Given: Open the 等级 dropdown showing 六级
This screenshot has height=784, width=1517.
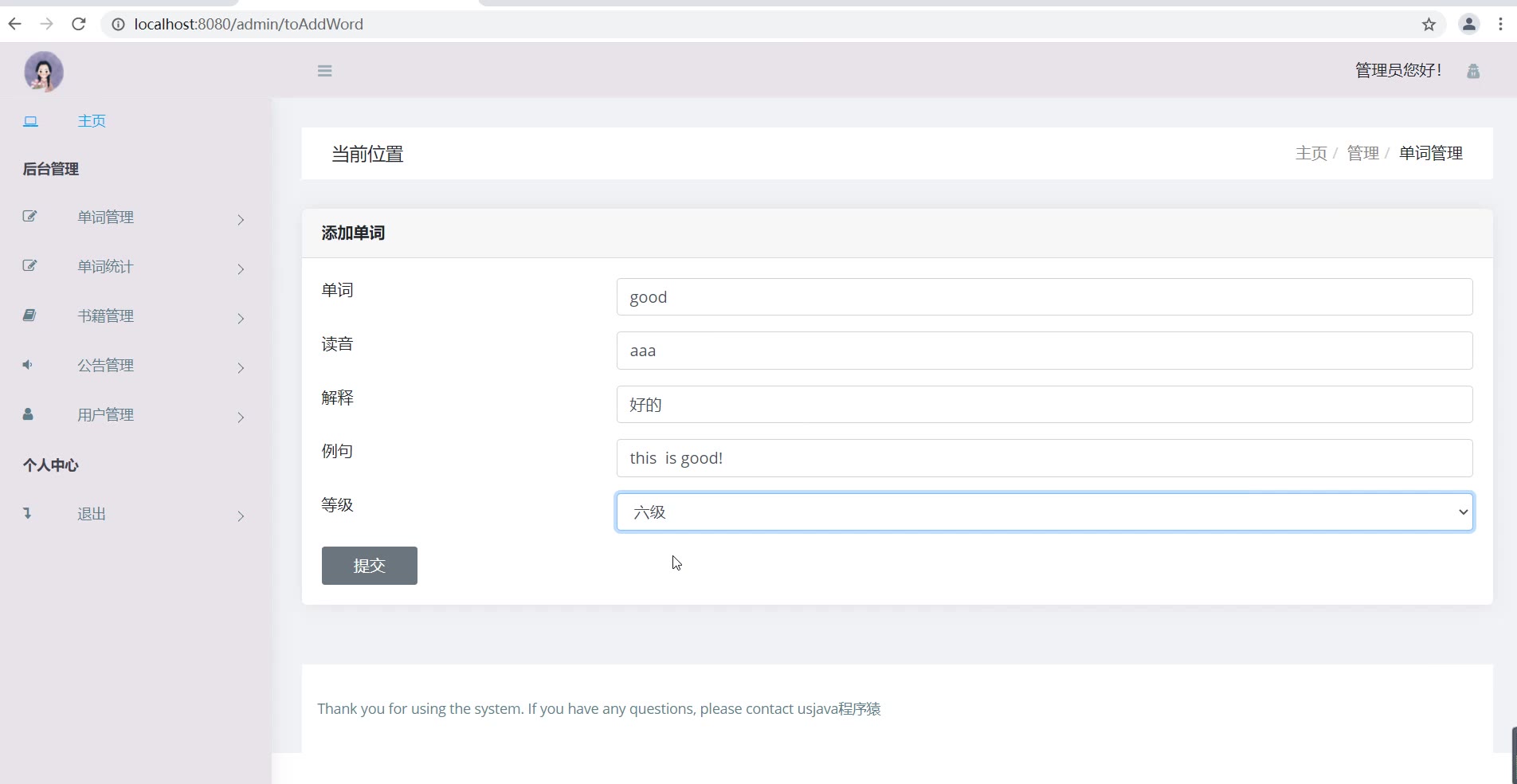Looking at the screenshot, I should point(1045,512).
